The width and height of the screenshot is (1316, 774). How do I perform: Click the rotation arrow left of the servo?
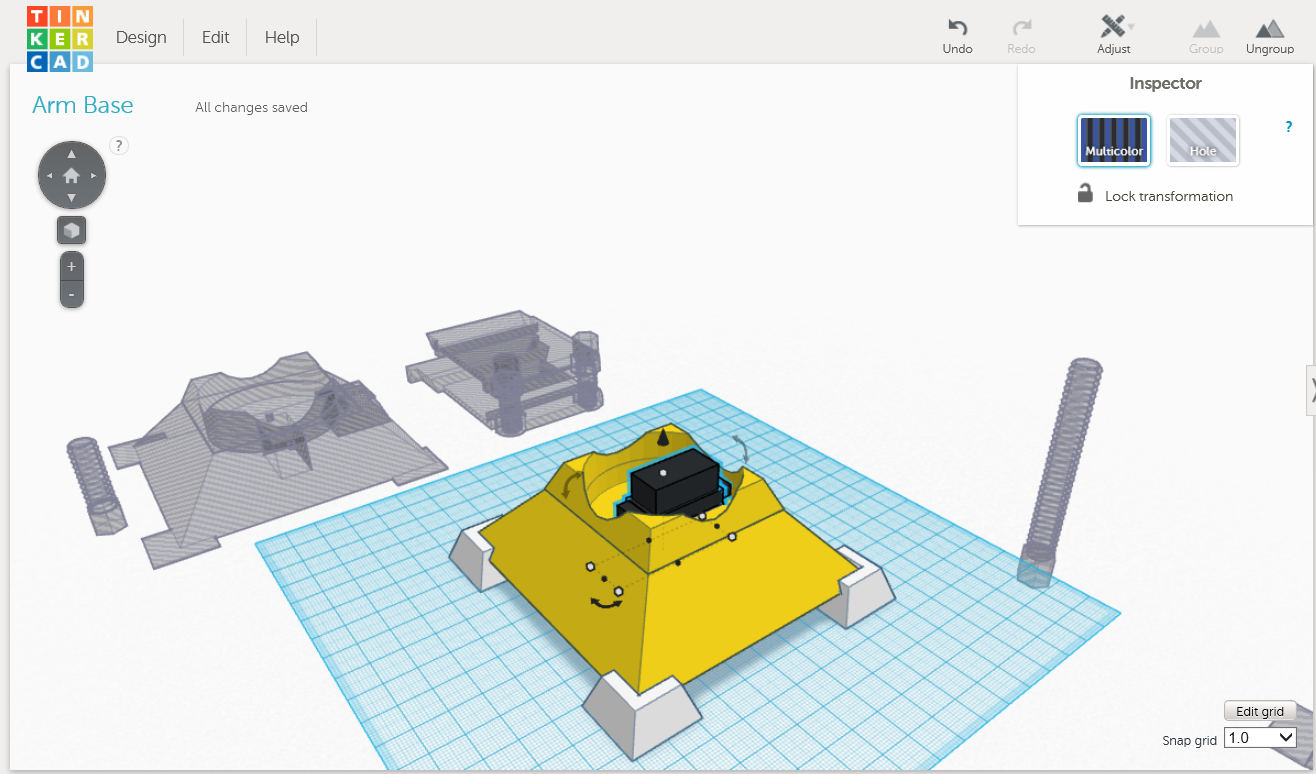pyautogui.click(x=574, y=485)
